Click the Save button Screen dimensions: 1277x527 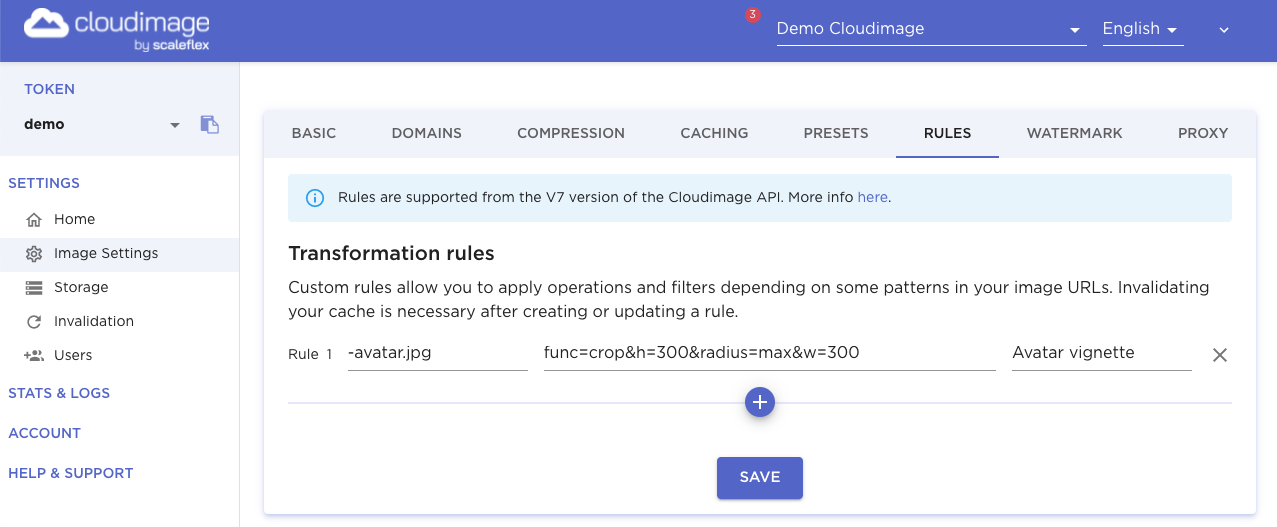760,477
